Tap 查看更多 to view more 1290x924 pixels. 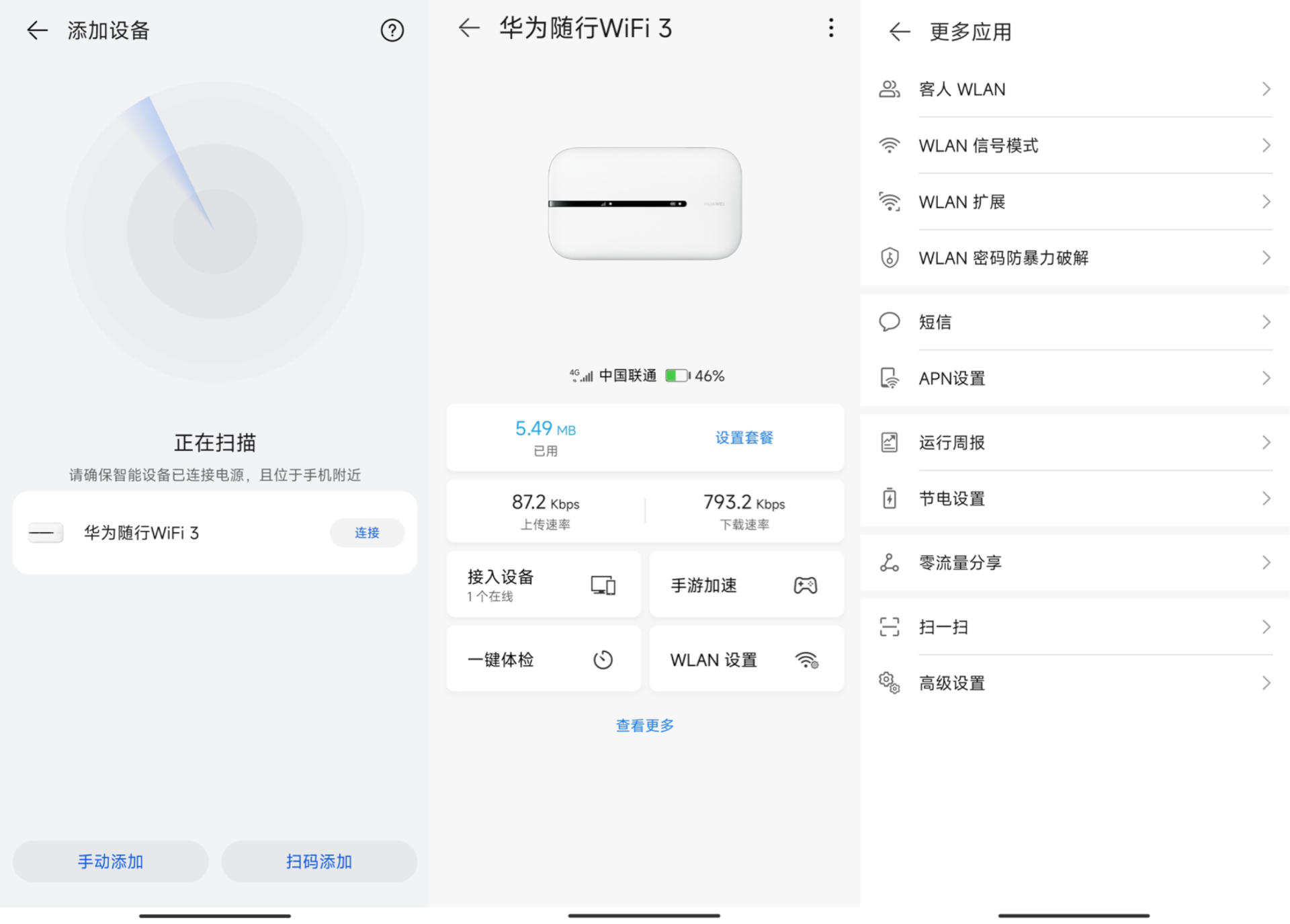[x=644, y=724]
